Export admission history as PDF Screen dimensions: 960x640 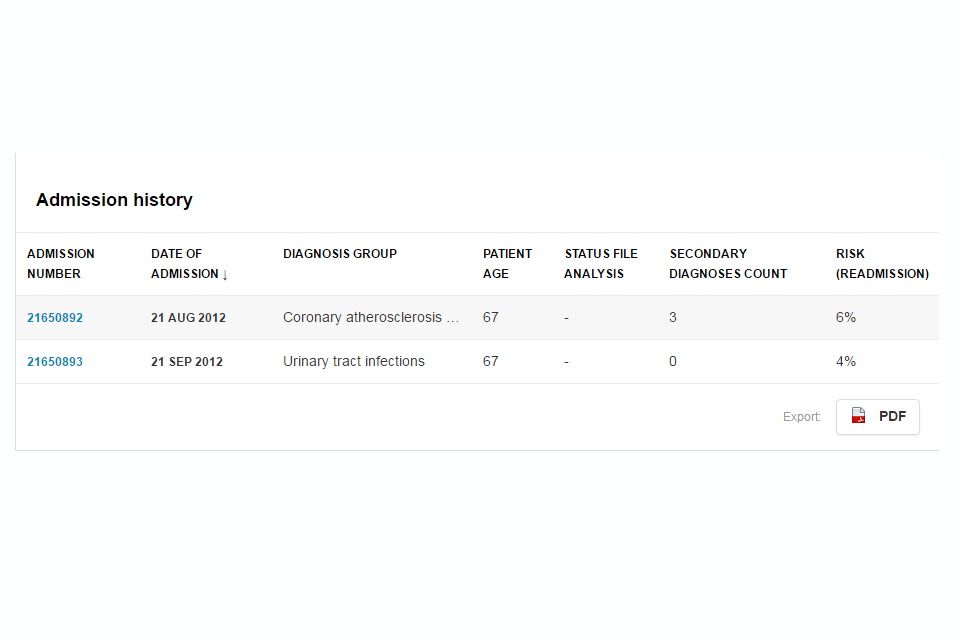[x=878, y=417]
